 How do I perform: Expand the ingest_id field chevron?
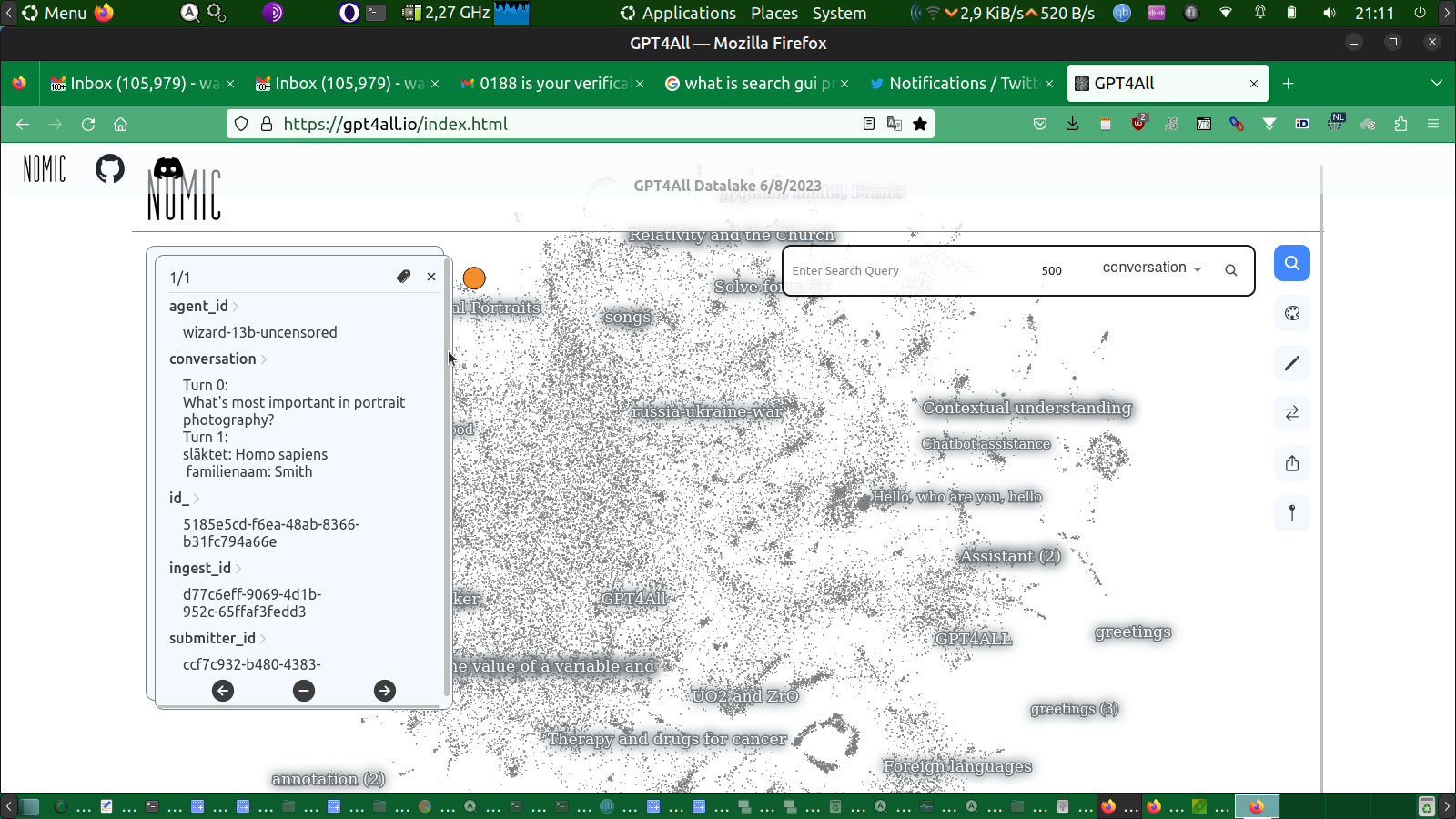(238, 569)
